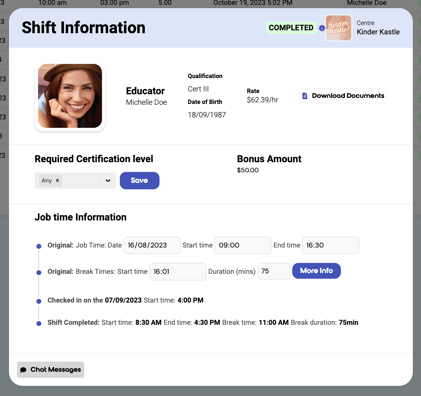Click the original job End time field

tap(331, 245)
